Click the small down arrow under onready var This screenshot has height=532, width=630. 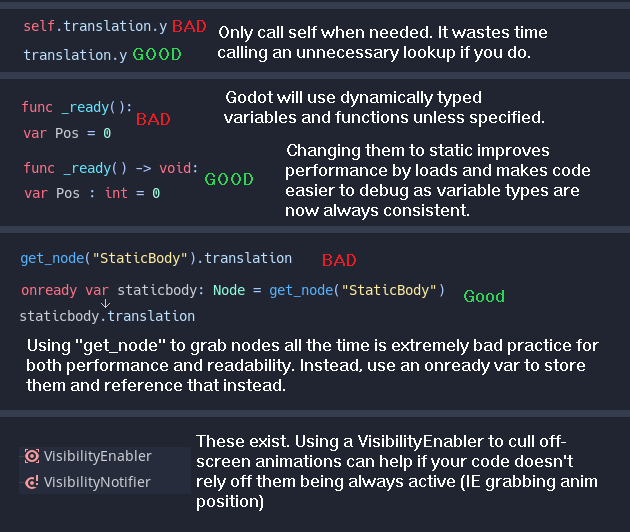point(105,303)
